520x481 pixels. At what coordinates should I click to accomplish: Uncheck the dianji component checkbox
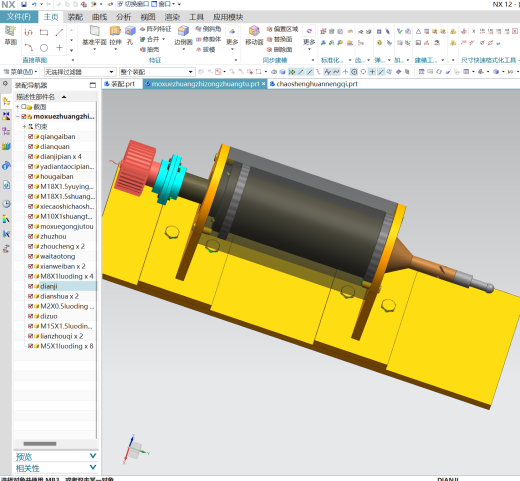pyautogui.click(x=30, y=286)
